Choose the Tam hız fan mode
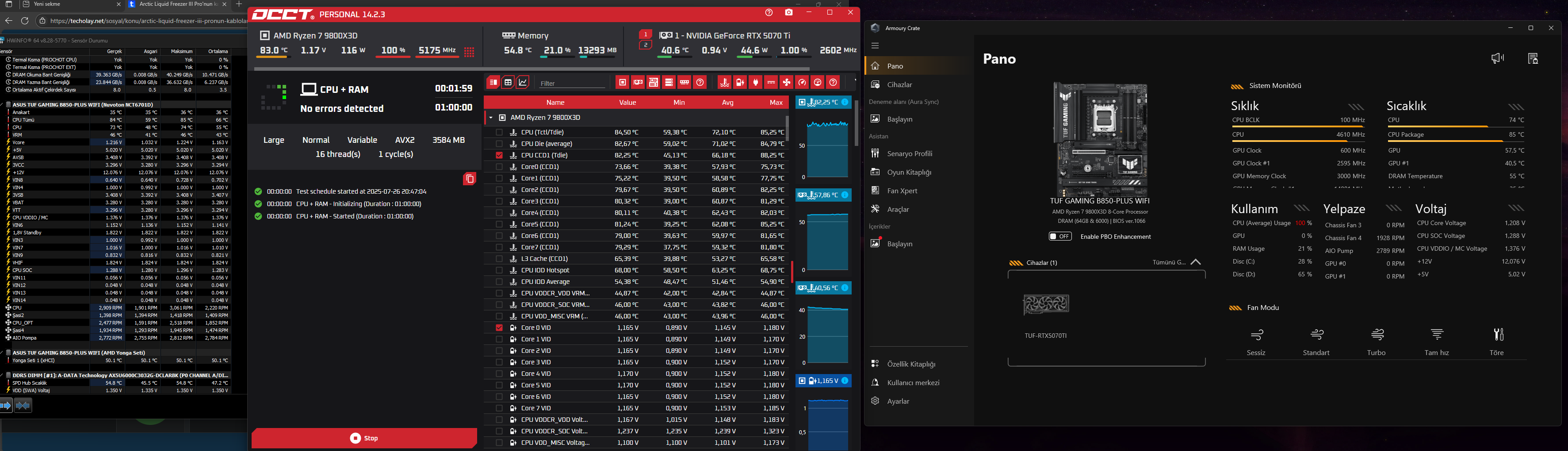 [x=1437, y=341]
